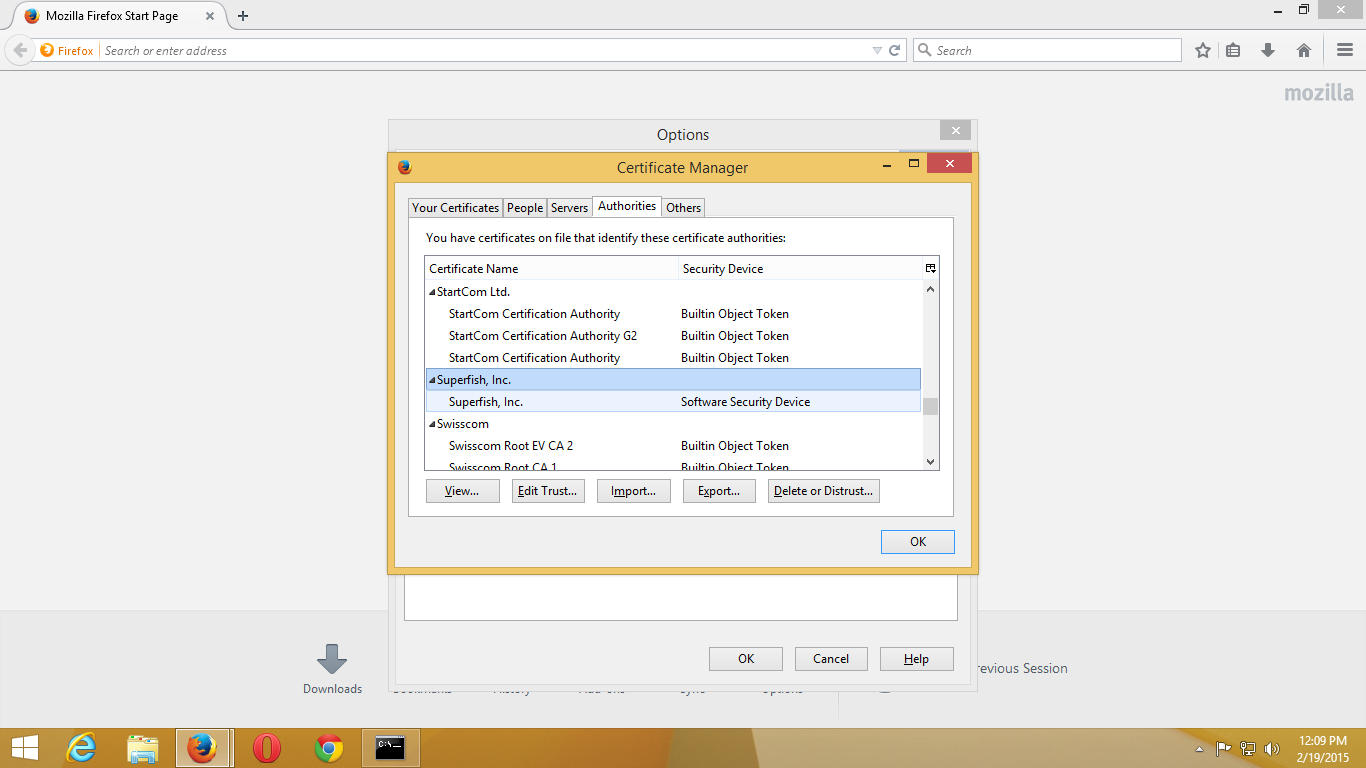This screenshot has height=768, width=1366.
Task: Reload the current page
Action: [x=895, y=50]
